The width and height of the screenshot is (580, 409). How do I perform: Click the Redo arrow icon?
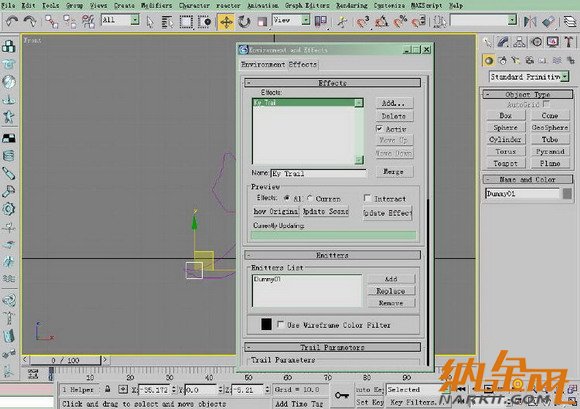(x=30, y=21)
